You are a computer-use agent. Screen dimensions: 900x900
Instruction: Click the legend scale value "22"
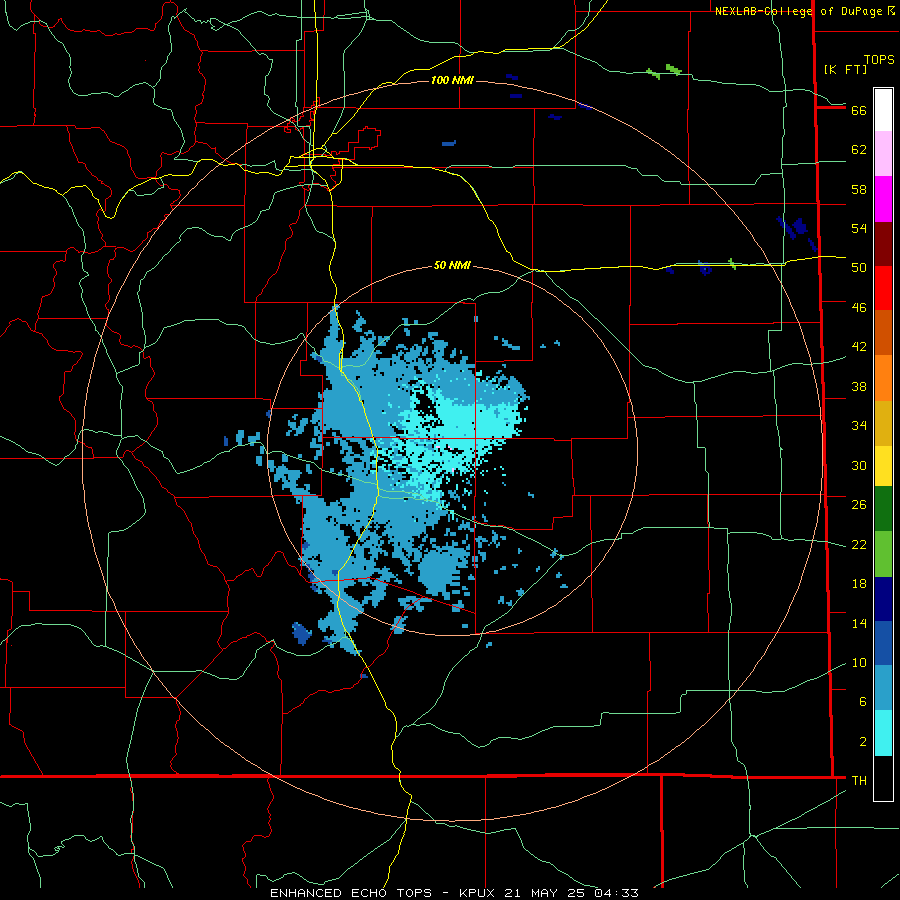coord(859,545)
